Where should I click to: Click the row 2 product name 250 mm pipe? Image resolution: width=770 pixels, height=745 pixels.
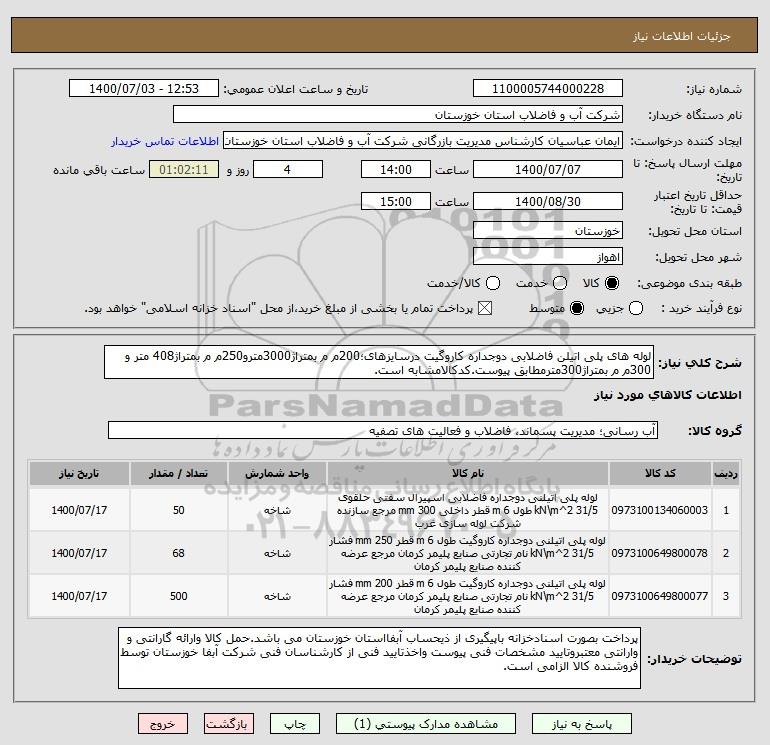[468, 553]
